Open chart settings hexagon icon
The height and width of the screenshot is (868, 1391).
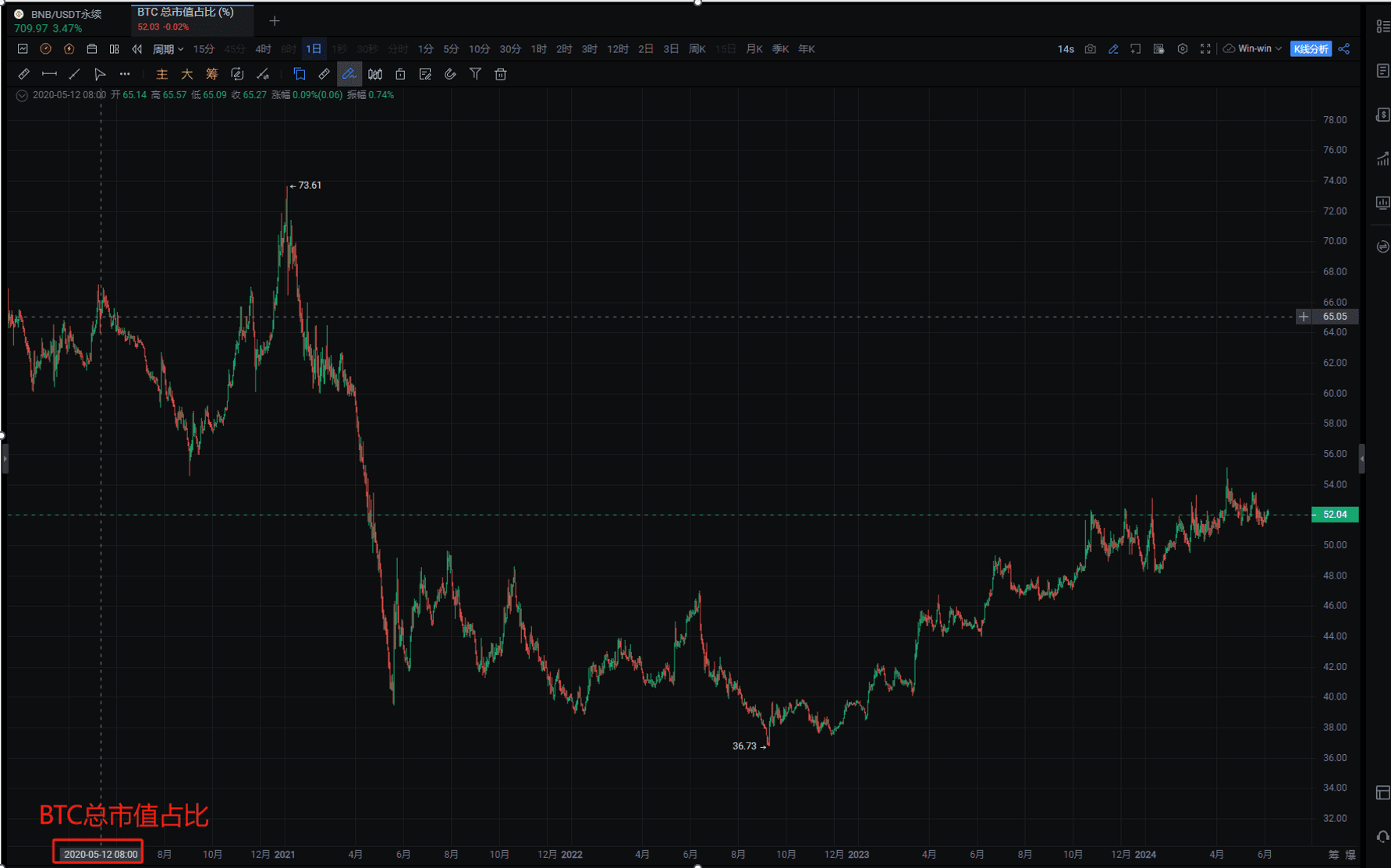[x=1183, y=49]
